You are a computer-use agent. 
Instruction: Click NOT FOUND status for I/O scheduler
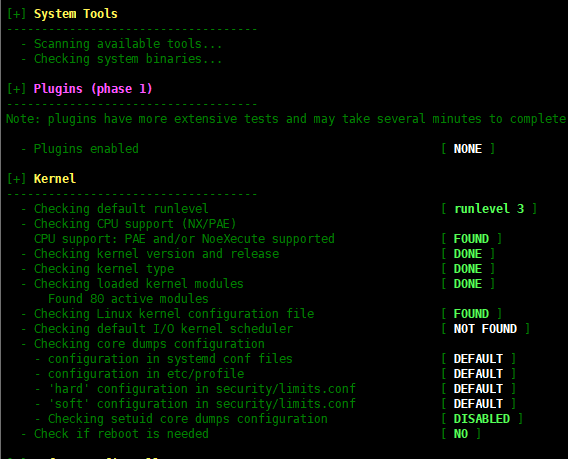[x=485, y=329]
